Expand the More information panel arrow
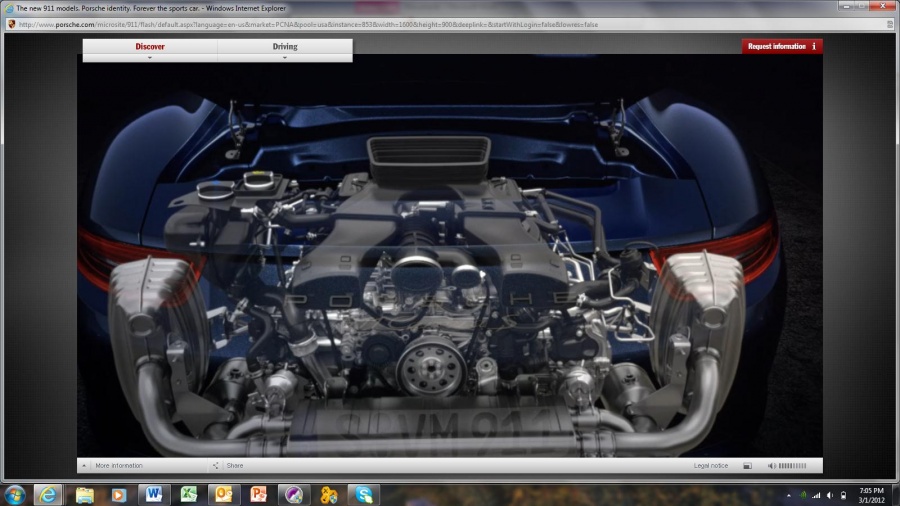The image size is (900, 506). pos(84,466)
